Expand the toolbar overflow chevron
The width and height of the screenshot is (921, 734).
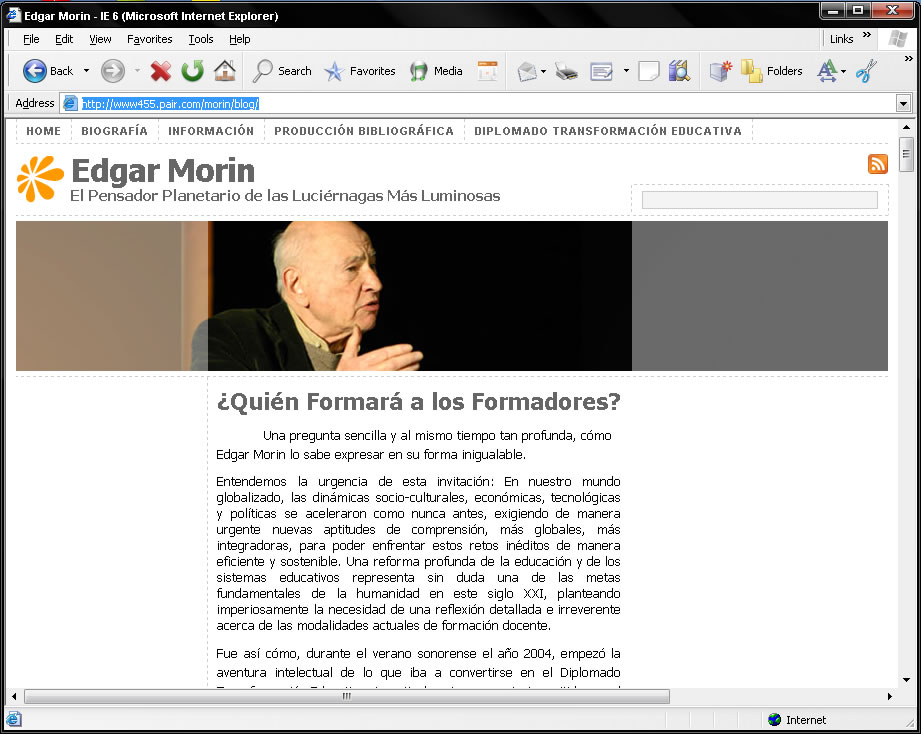click(909, 59)
